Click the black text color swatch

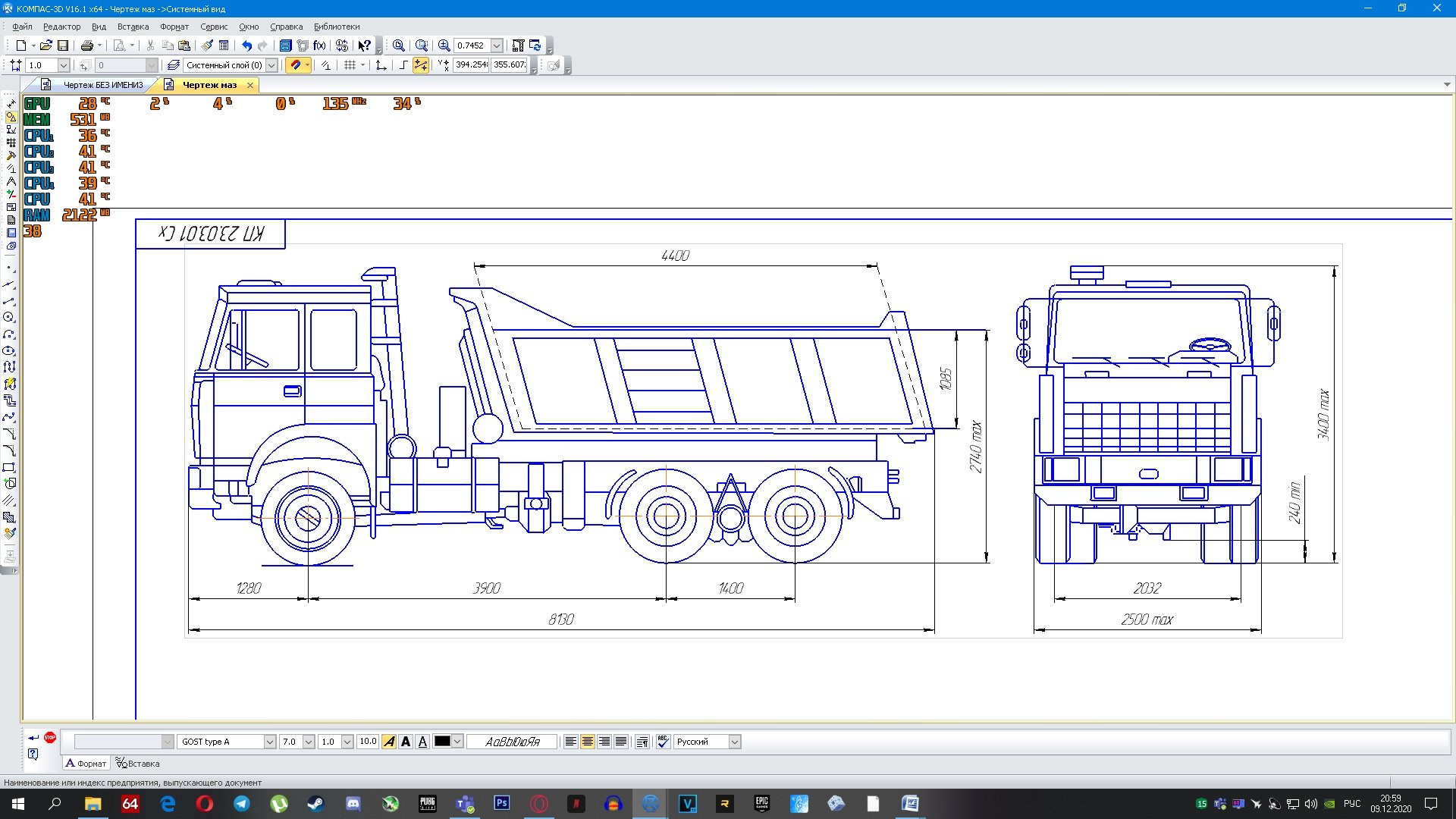pos(442,742)
